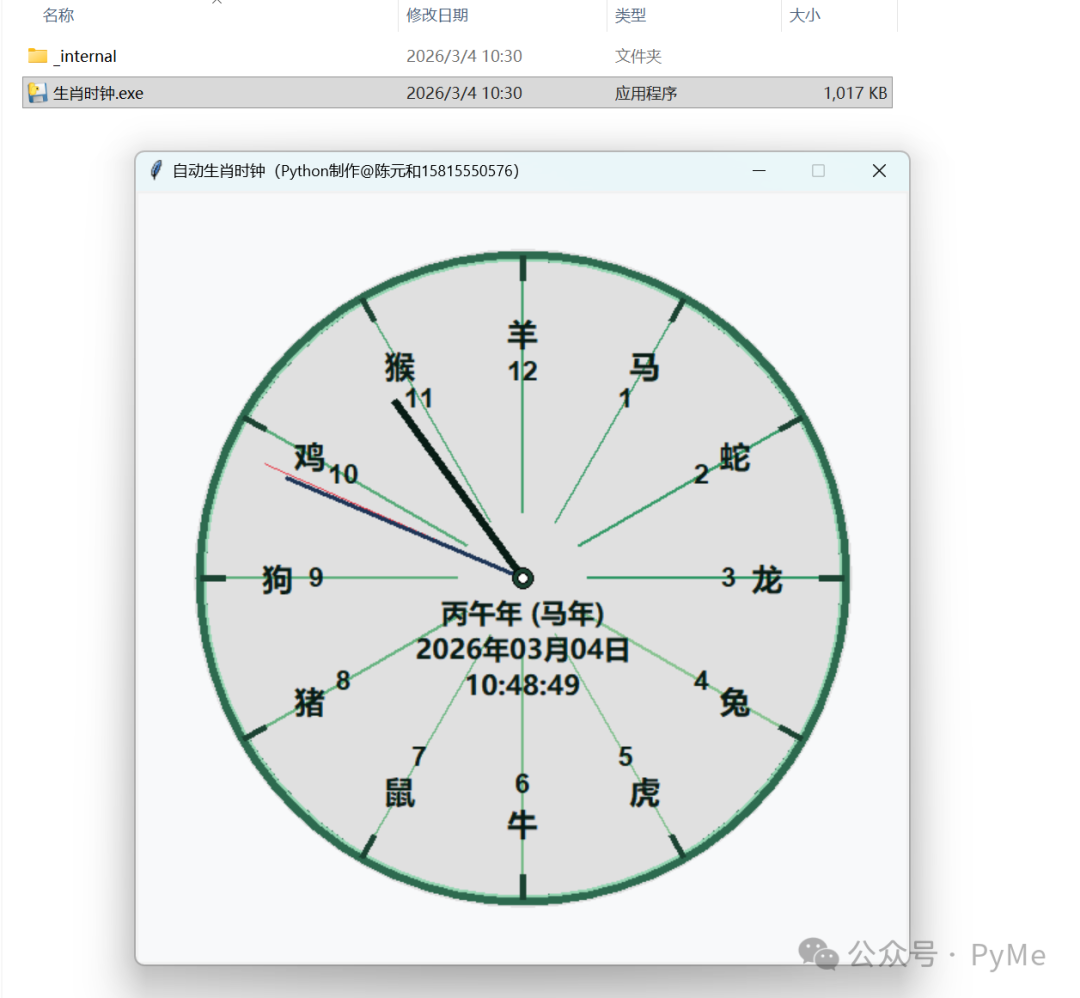Click the clock window title text

[x=346, y=171]
